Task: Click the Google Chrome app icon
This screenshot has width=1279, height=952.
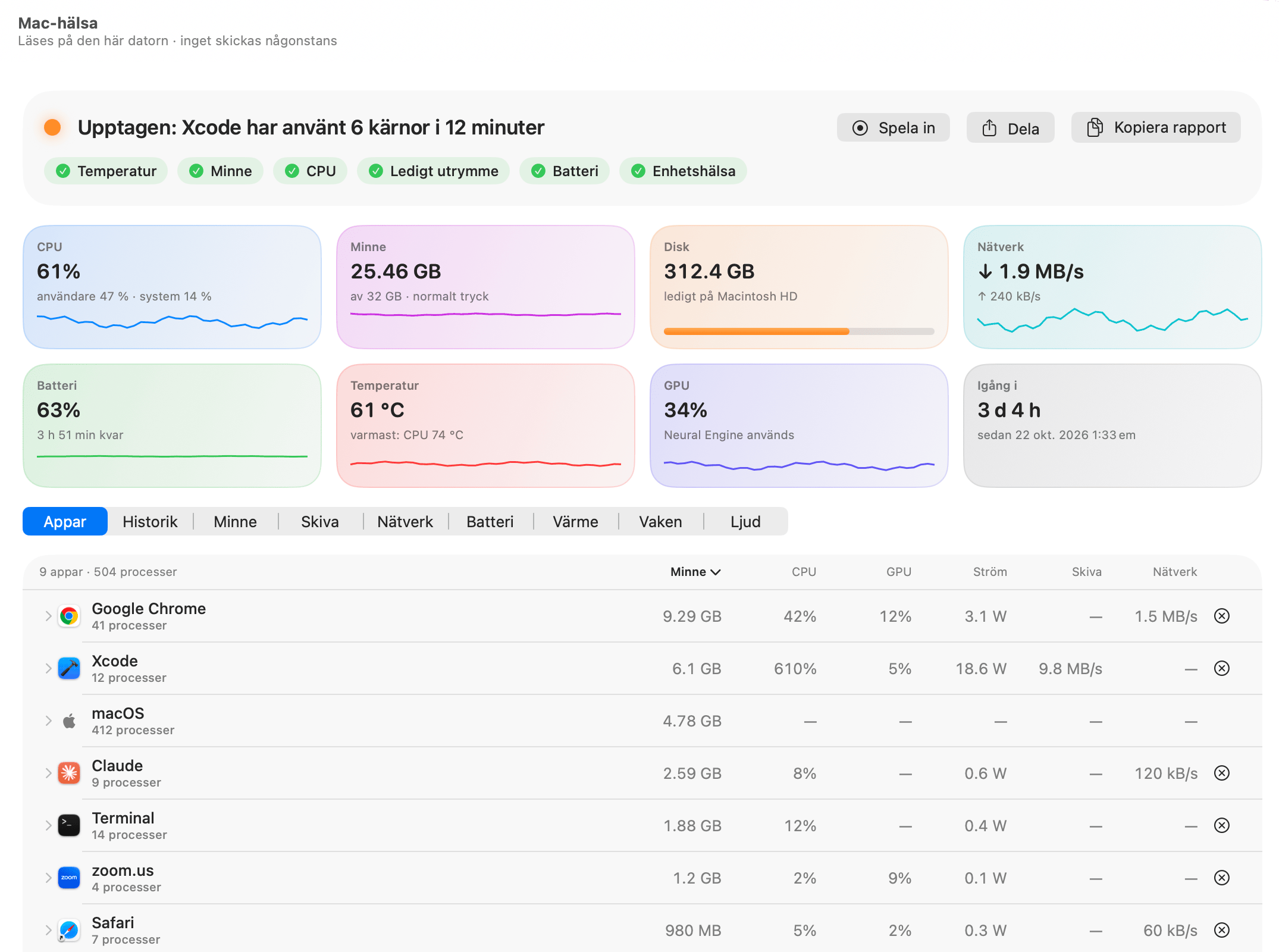Action: point(69,616)
